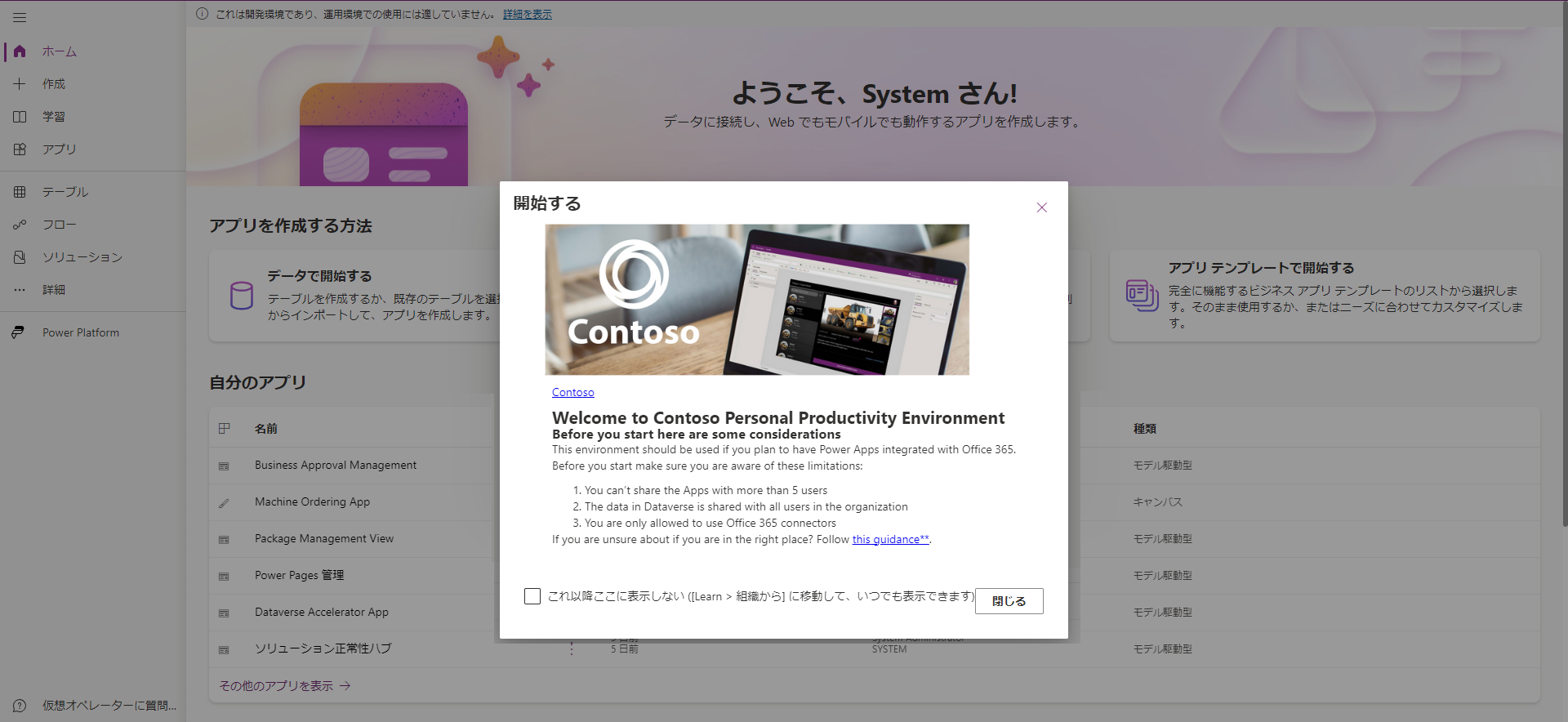
Task: Open ソリューション正常性ハブ app
Action: point(323,649)
